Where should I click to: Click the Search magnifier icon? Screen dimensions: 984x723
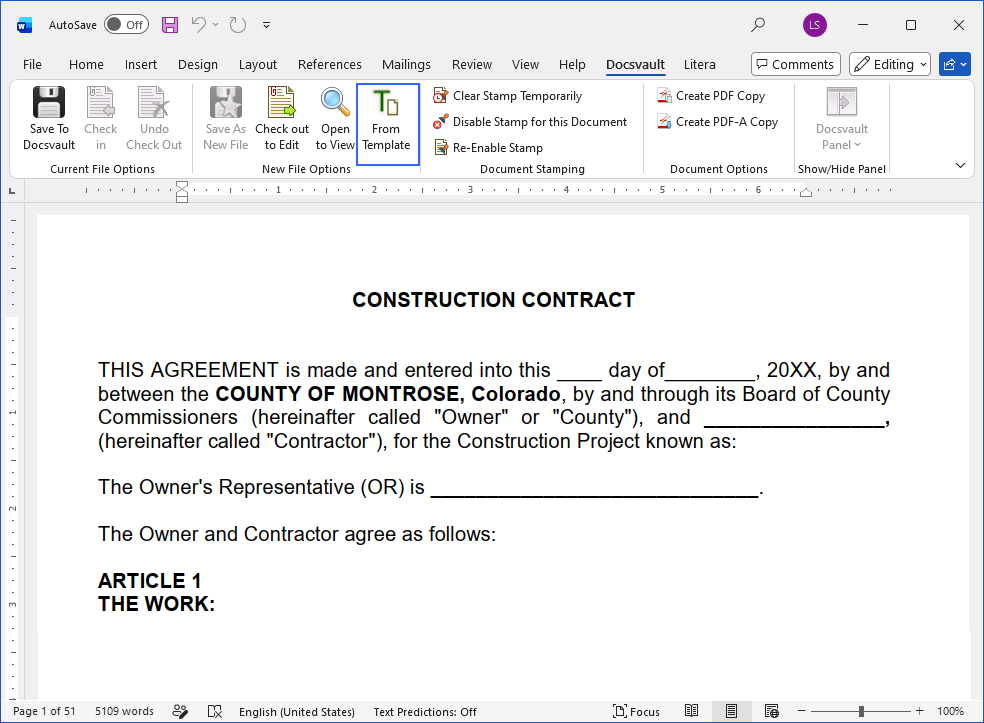pos(758,25)
